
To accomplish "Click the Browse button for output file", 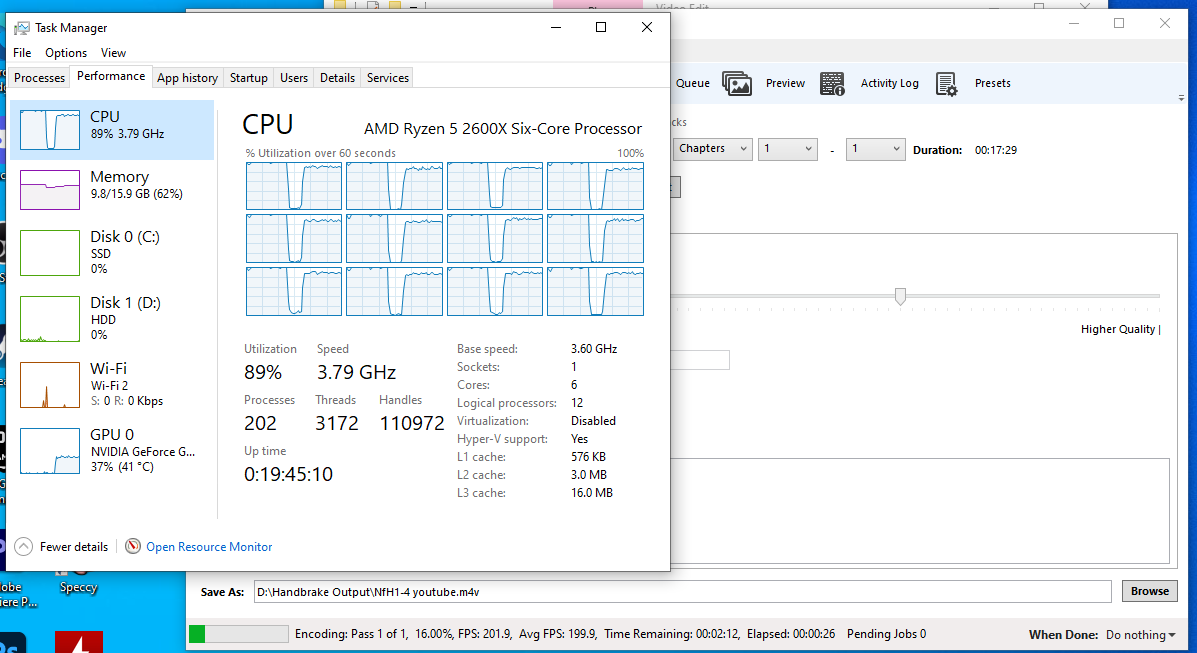I will pyautogui.click(x=1149, y=591).
